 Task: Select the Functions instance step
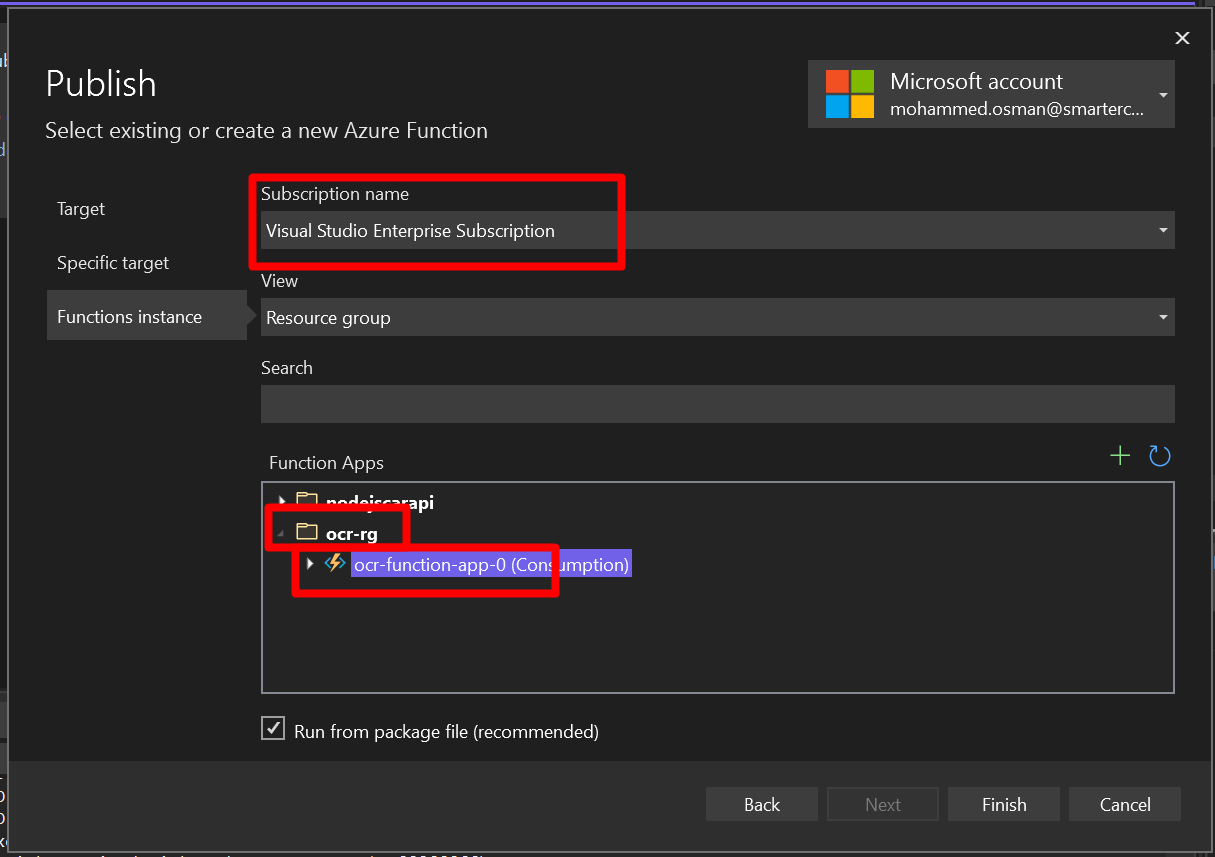147,316
